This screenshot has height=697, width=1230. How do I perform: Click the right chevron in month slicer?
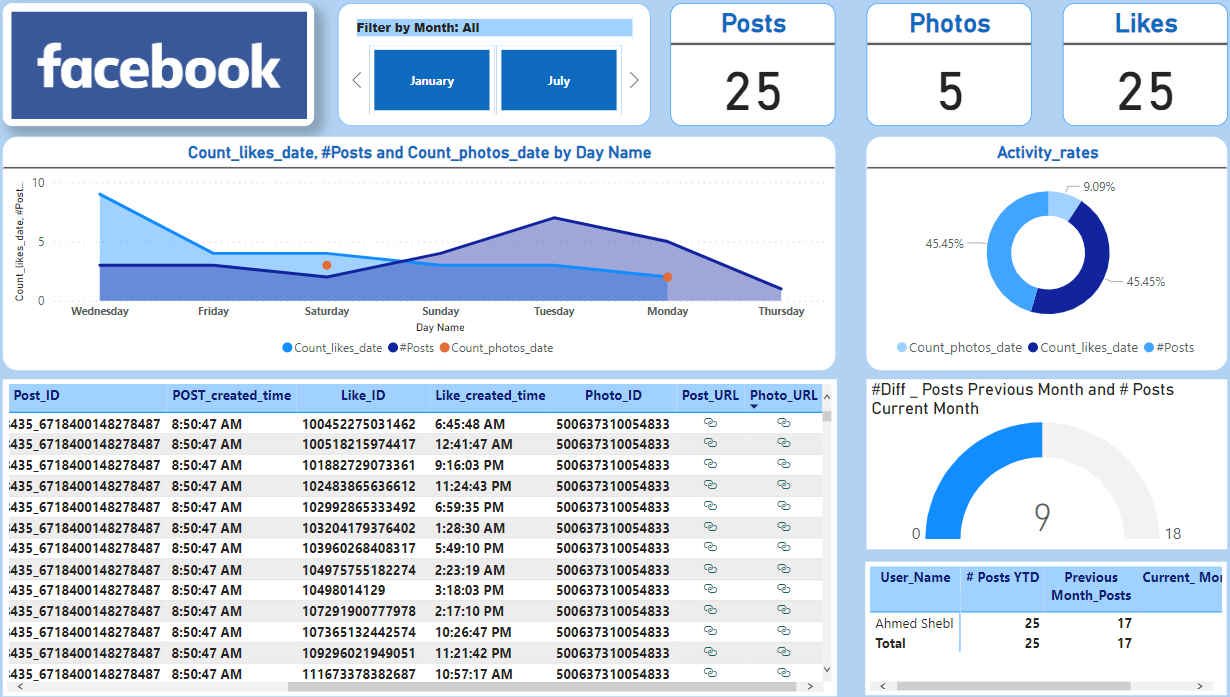pyautogui.click(x=634, y=81)
